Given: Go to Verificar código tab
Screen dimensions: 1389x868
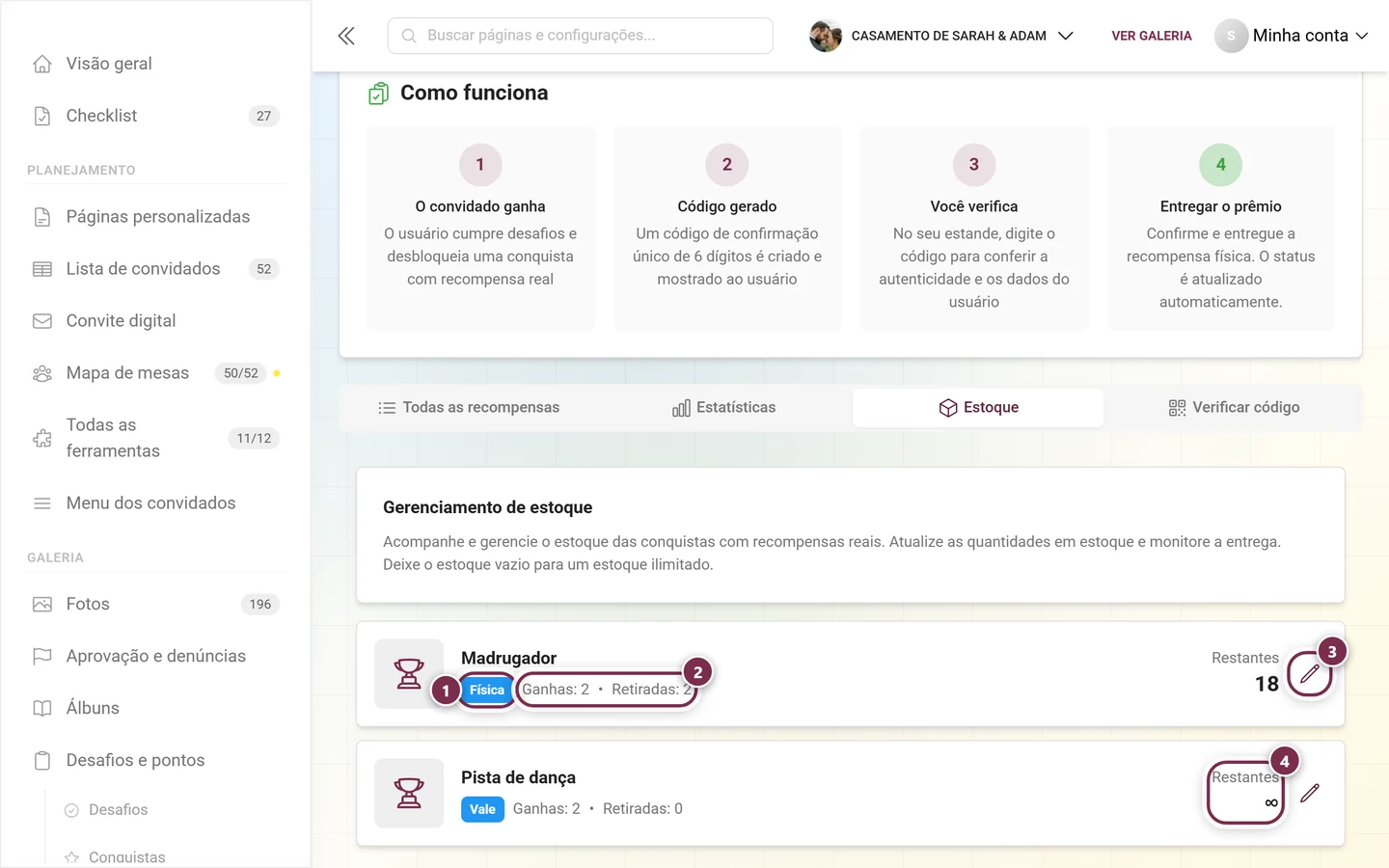Looking at the screenshot, I should click(1234, 408).
